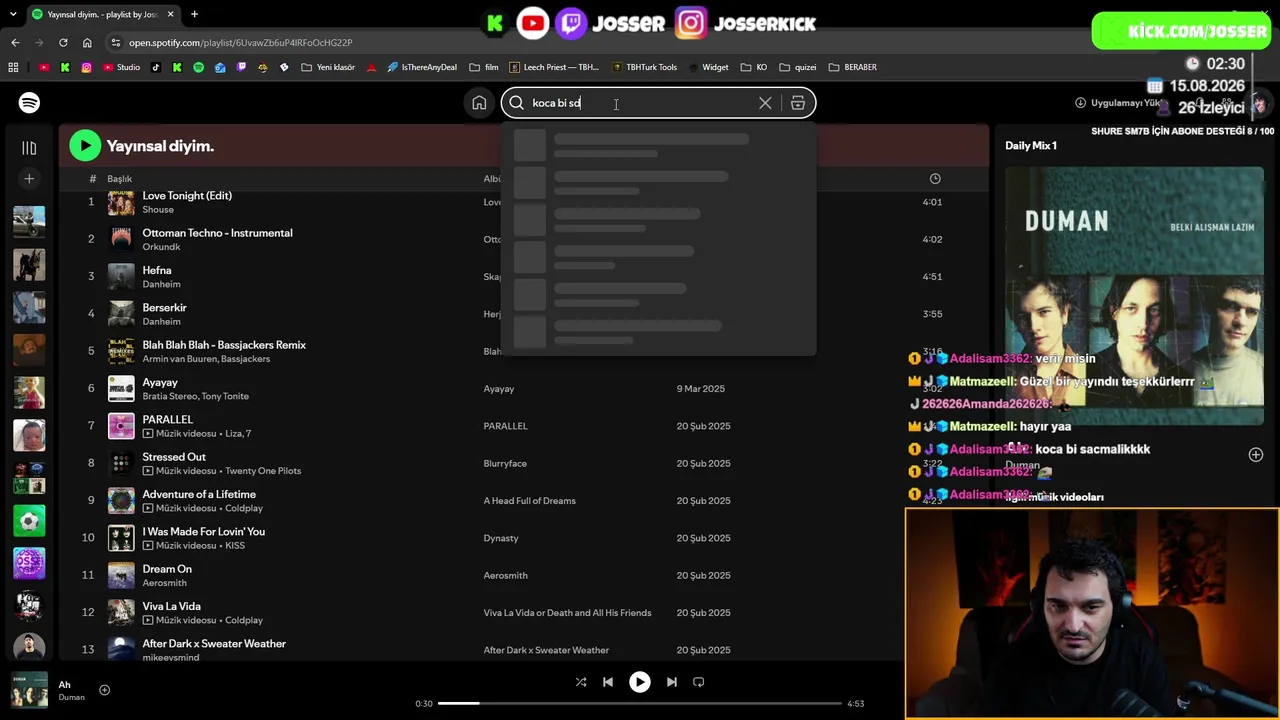The image size is (1280, 720).
Task: Open the KO bookmark folder
Action: coord(754,68)
